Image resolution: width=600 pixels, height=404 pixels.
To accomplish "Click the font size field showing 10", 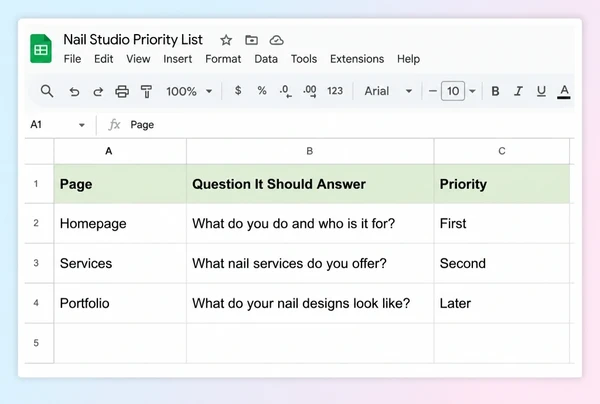I will point(453,91).
